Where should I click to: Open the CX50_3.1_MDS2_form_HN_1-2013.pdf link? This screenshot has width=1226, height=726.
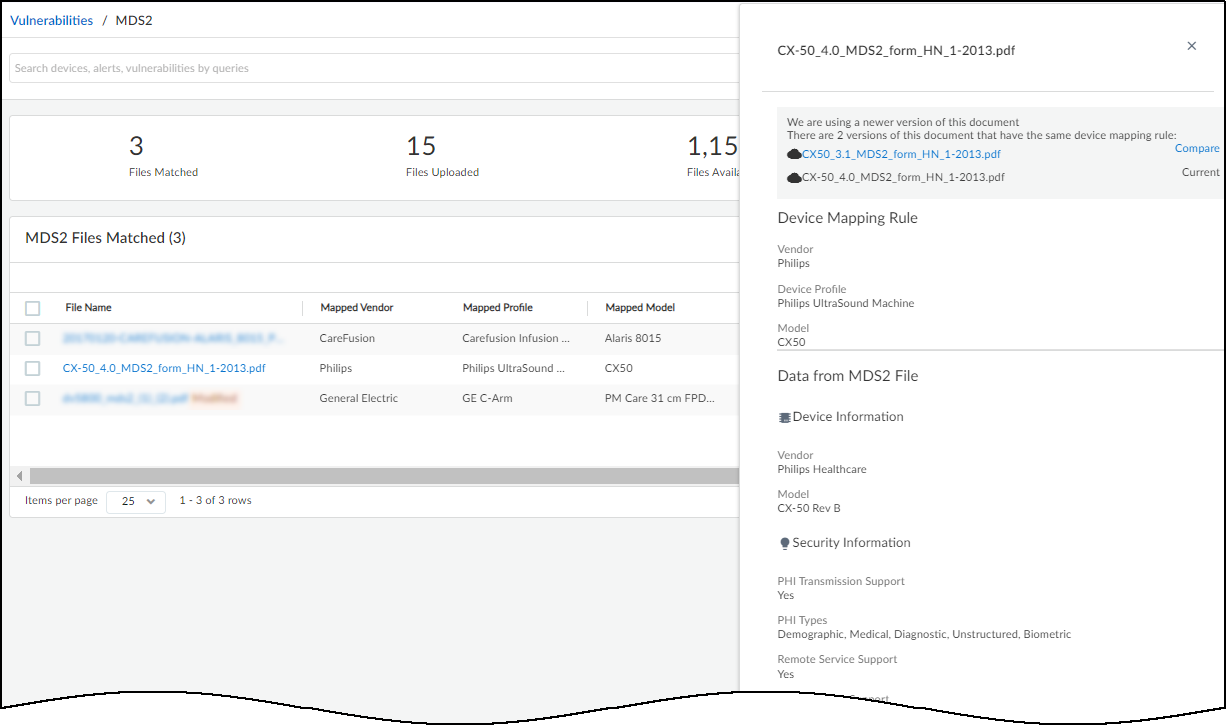(901, 155)
